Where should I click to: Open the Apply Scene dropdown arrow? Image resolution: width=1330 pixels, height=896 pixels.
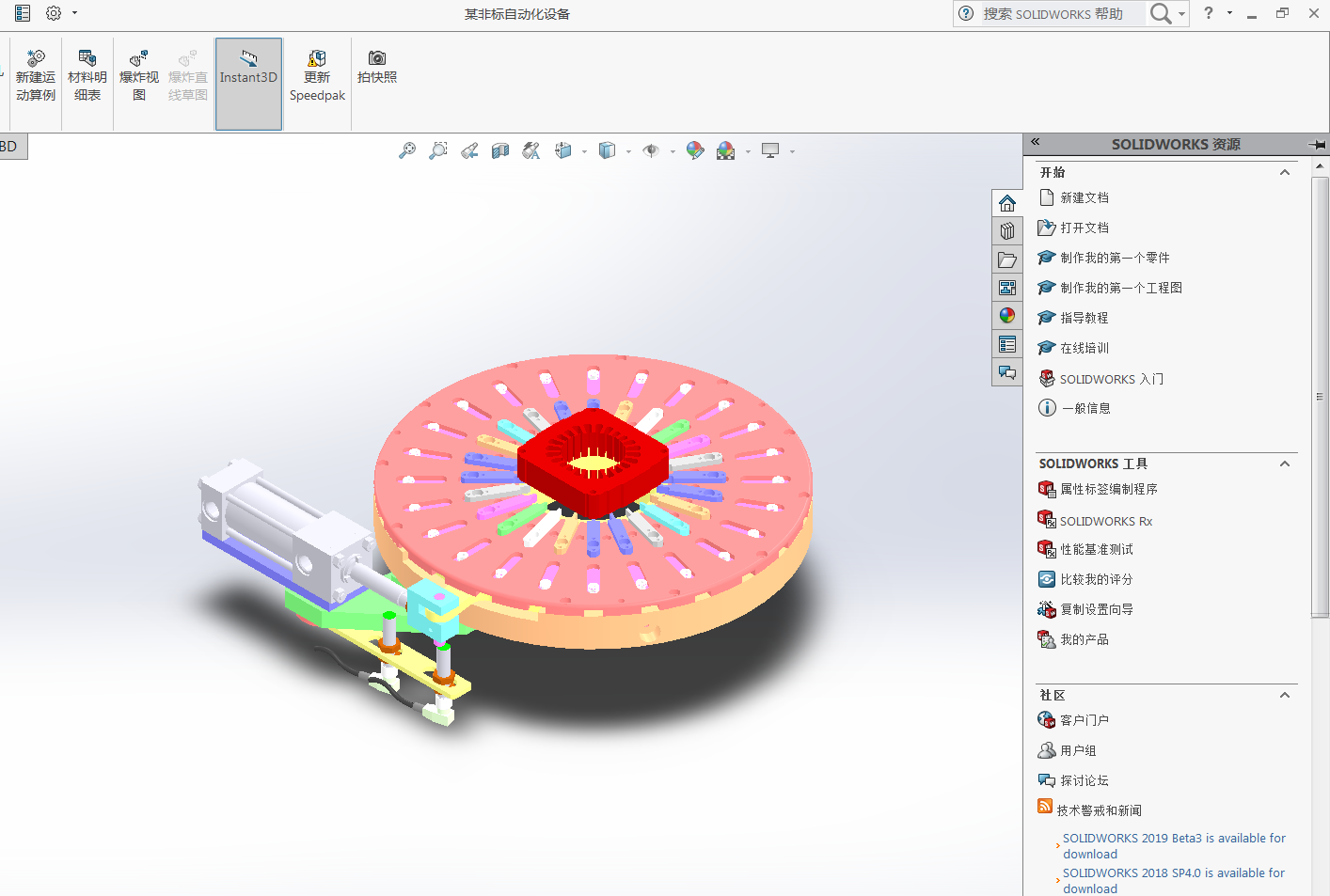pyautogui.click(x=748, y=151)
